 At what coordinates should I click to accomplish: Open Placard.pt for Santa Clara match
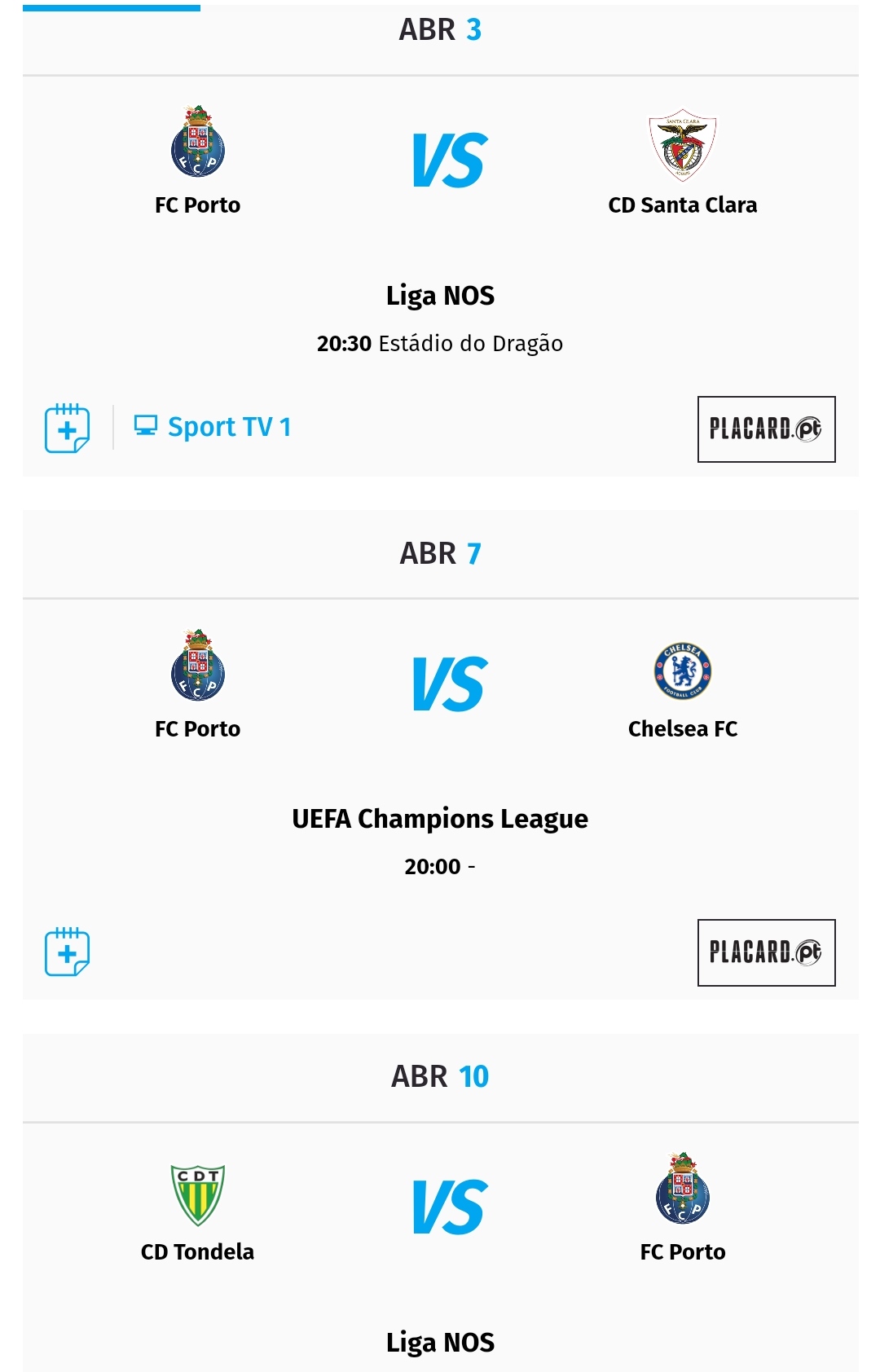766,429
